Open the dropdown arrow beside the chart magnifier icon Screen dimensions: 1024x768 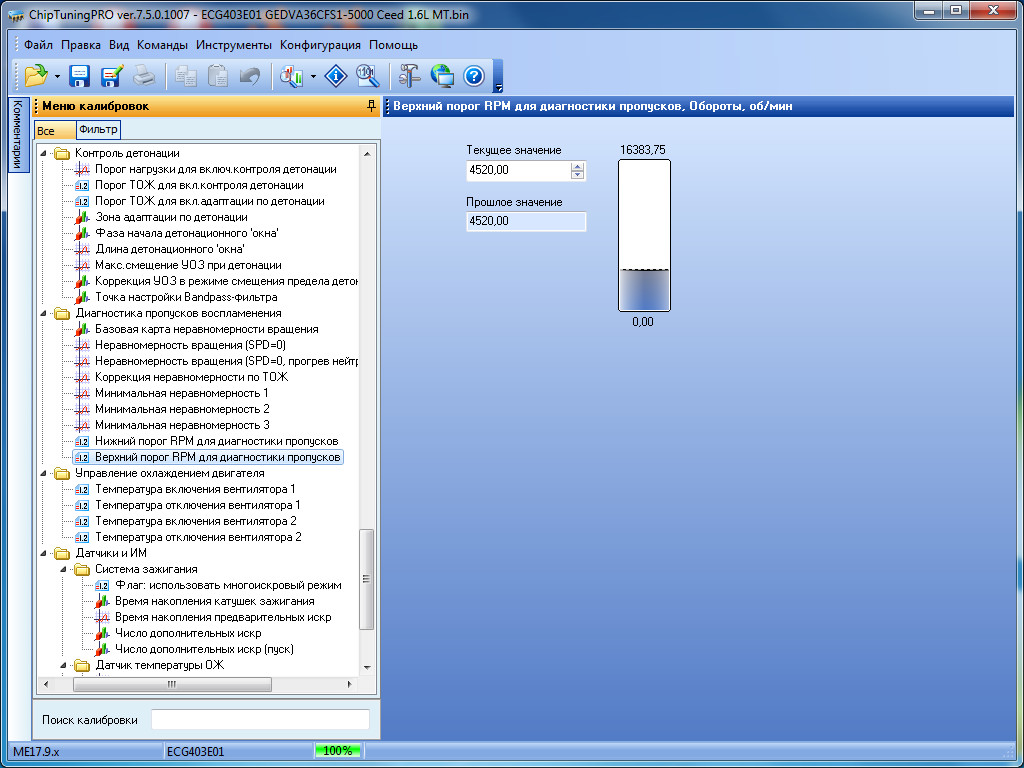coord(314,77)
